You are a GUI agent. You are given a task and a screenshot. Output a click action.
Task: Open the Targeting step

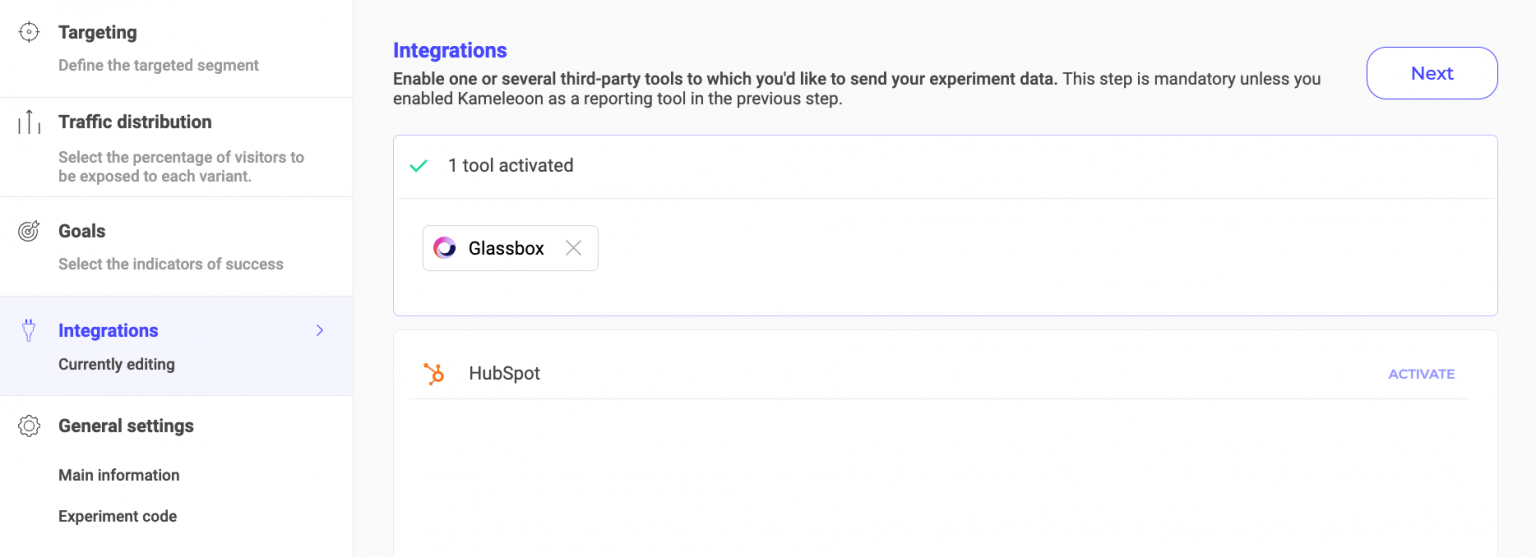(x=98, y=32)
